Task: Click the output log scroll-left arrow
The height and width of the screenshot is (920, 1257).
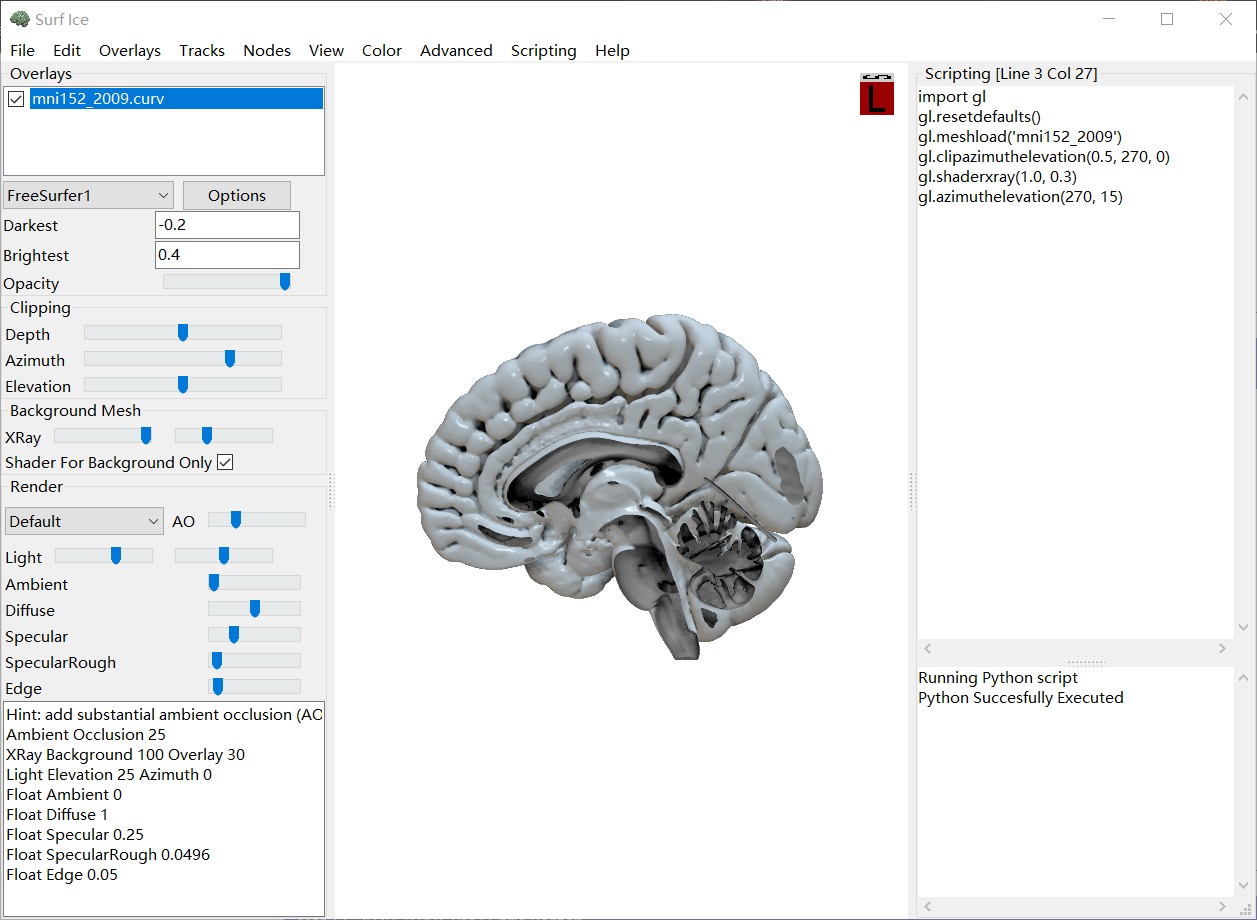Action: (928, 907)
